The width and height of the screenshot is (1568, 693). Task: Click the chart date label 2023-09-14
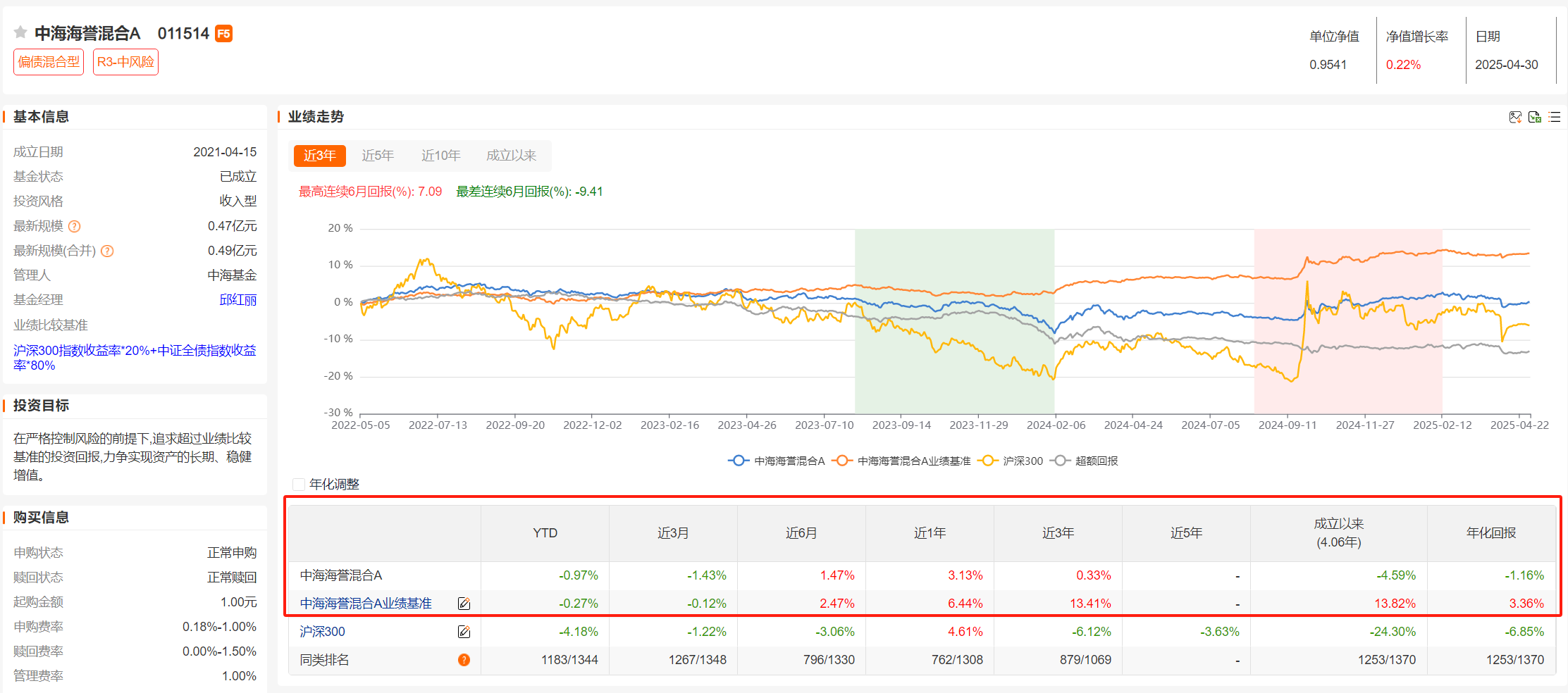(x=901, y=425)
